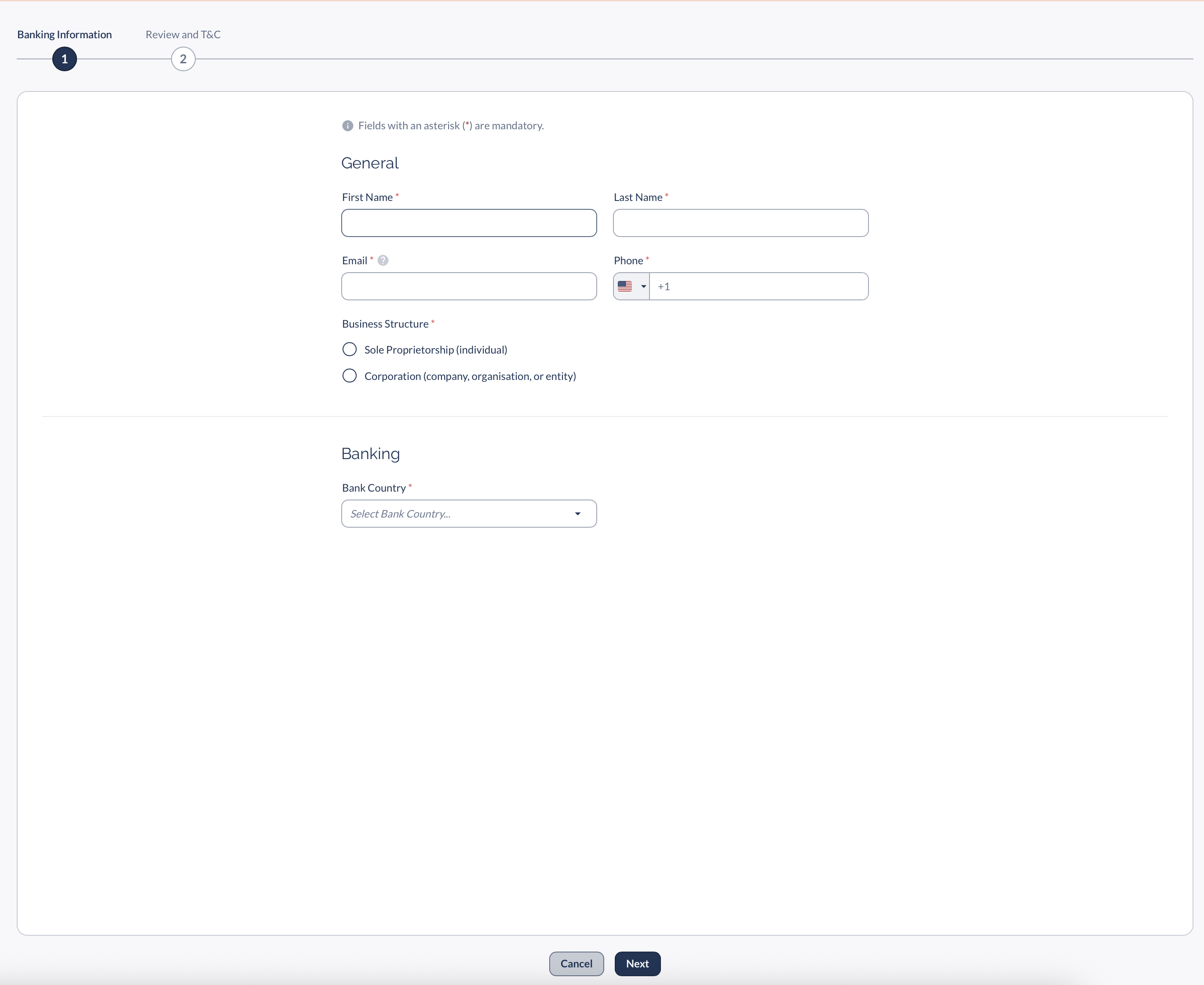
Task: Click the caret icon on the Bank Country selector
Action: tap(578, 514)
